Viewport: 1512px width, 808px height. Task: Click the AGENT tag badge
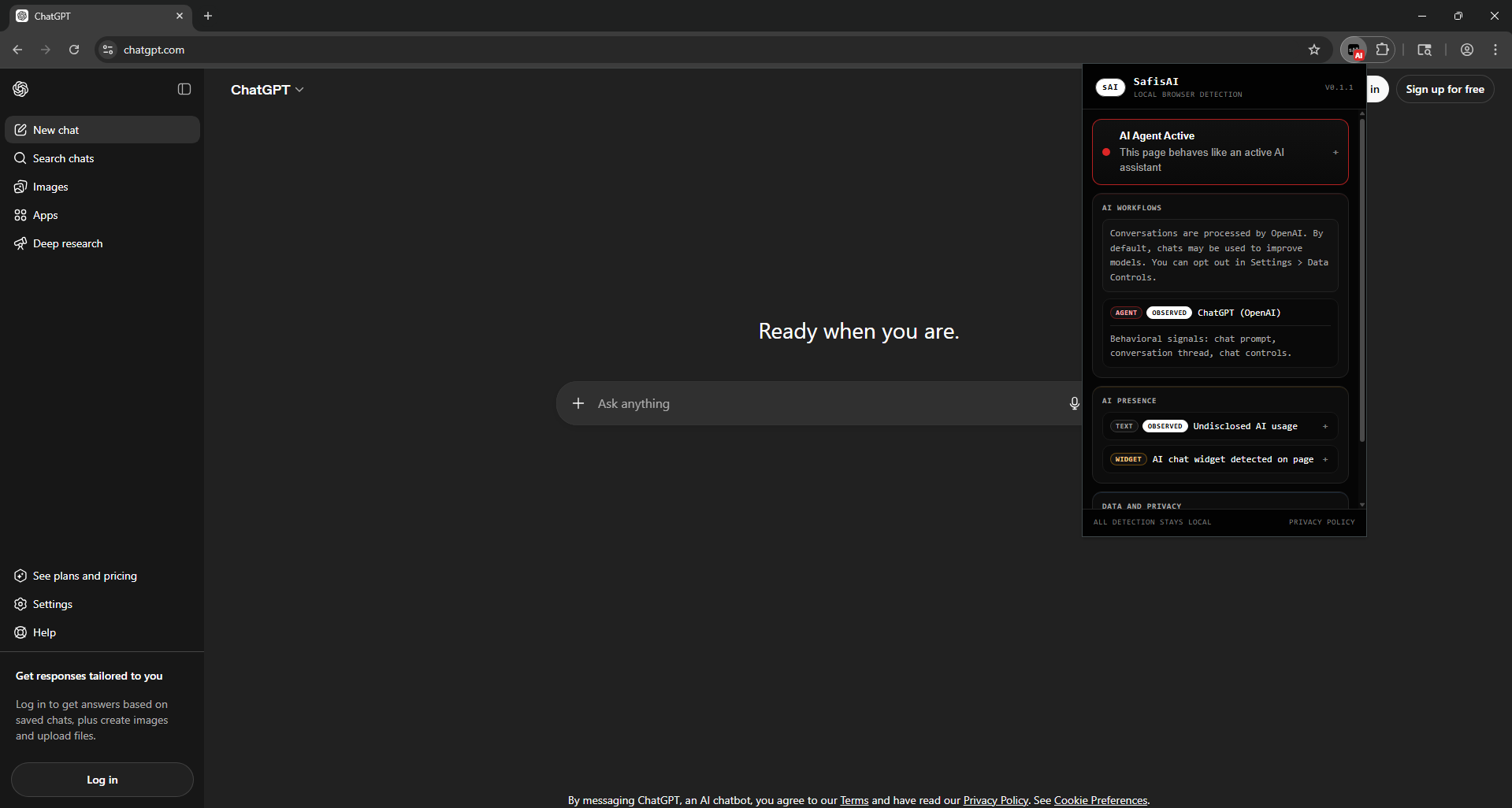(x=1126, y=313)
